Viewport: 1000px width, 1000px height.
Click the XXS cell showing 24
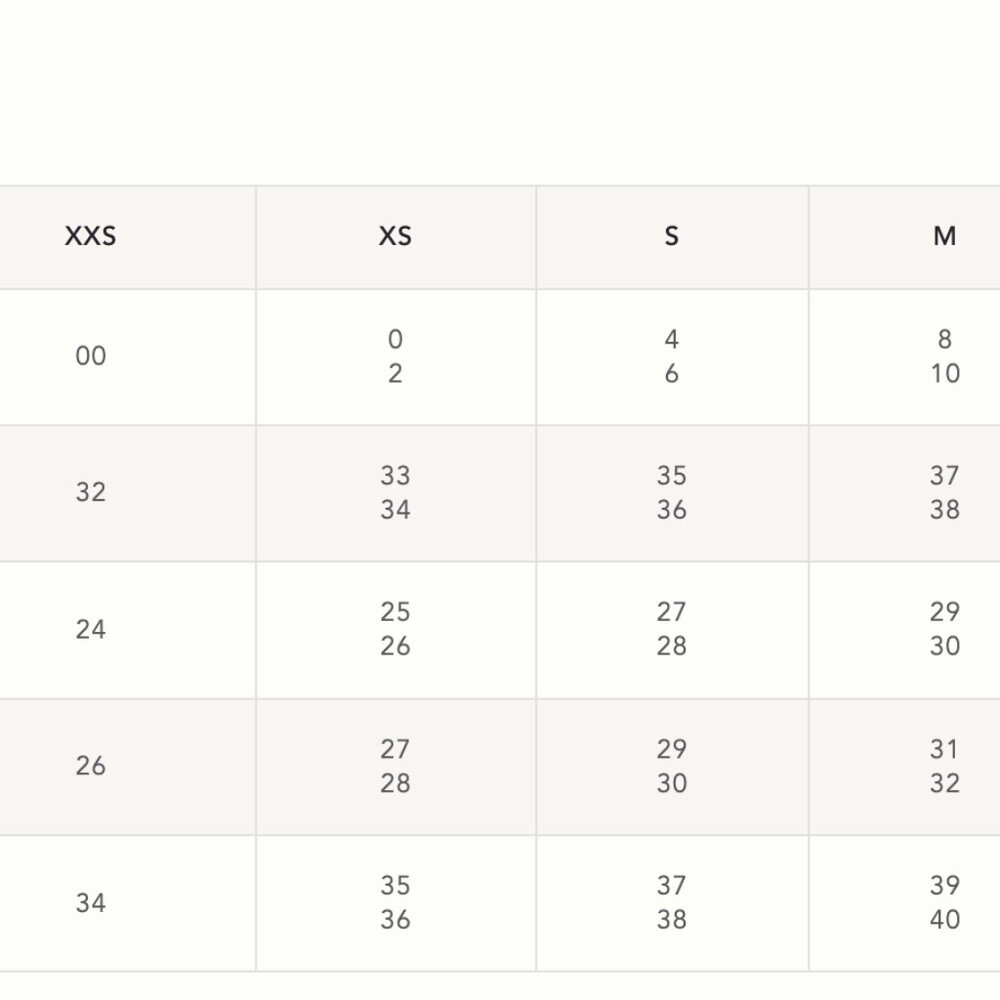pos(91,629)
